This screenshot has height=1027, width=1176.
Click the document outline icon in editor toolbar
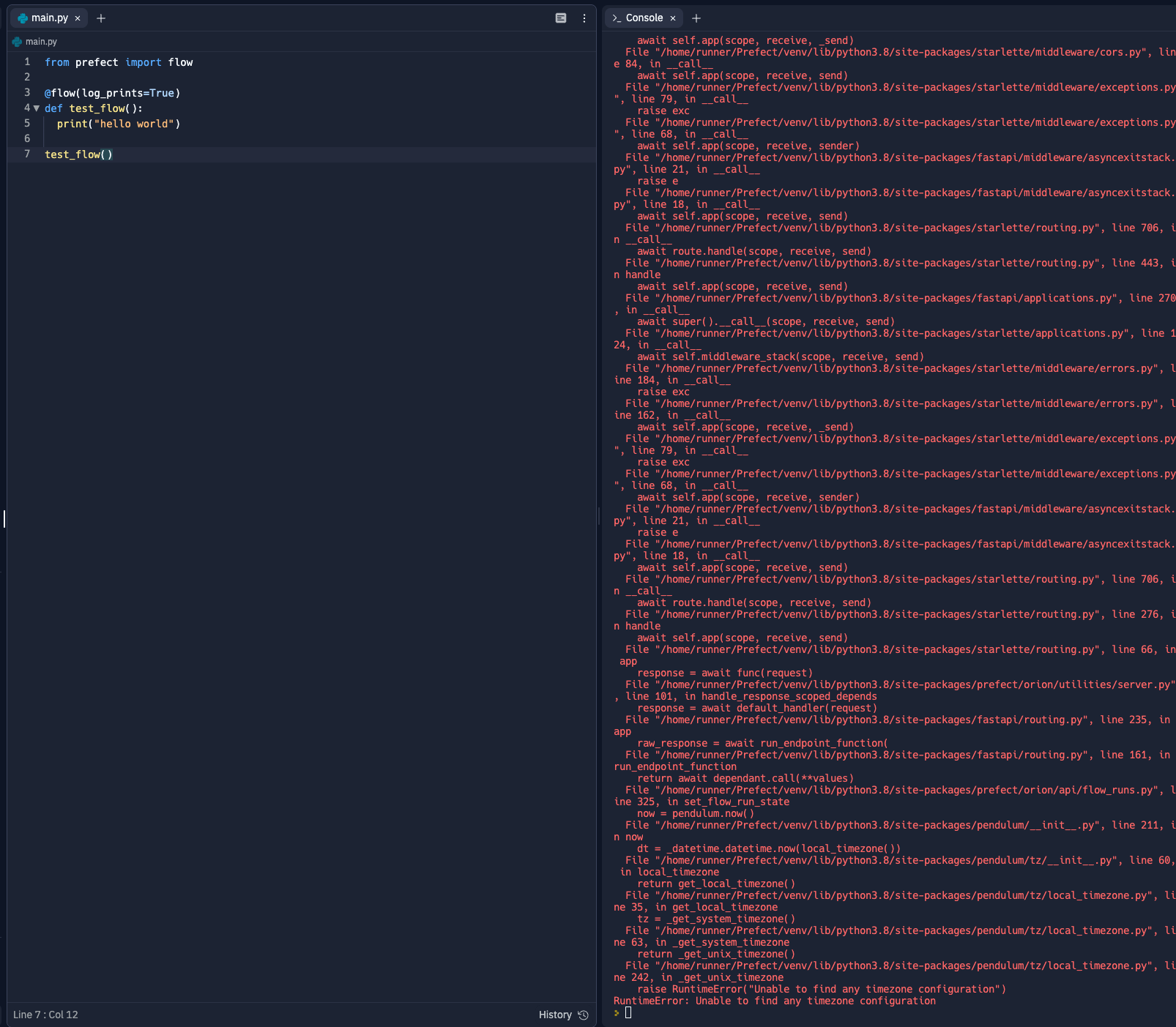(561, 18)
